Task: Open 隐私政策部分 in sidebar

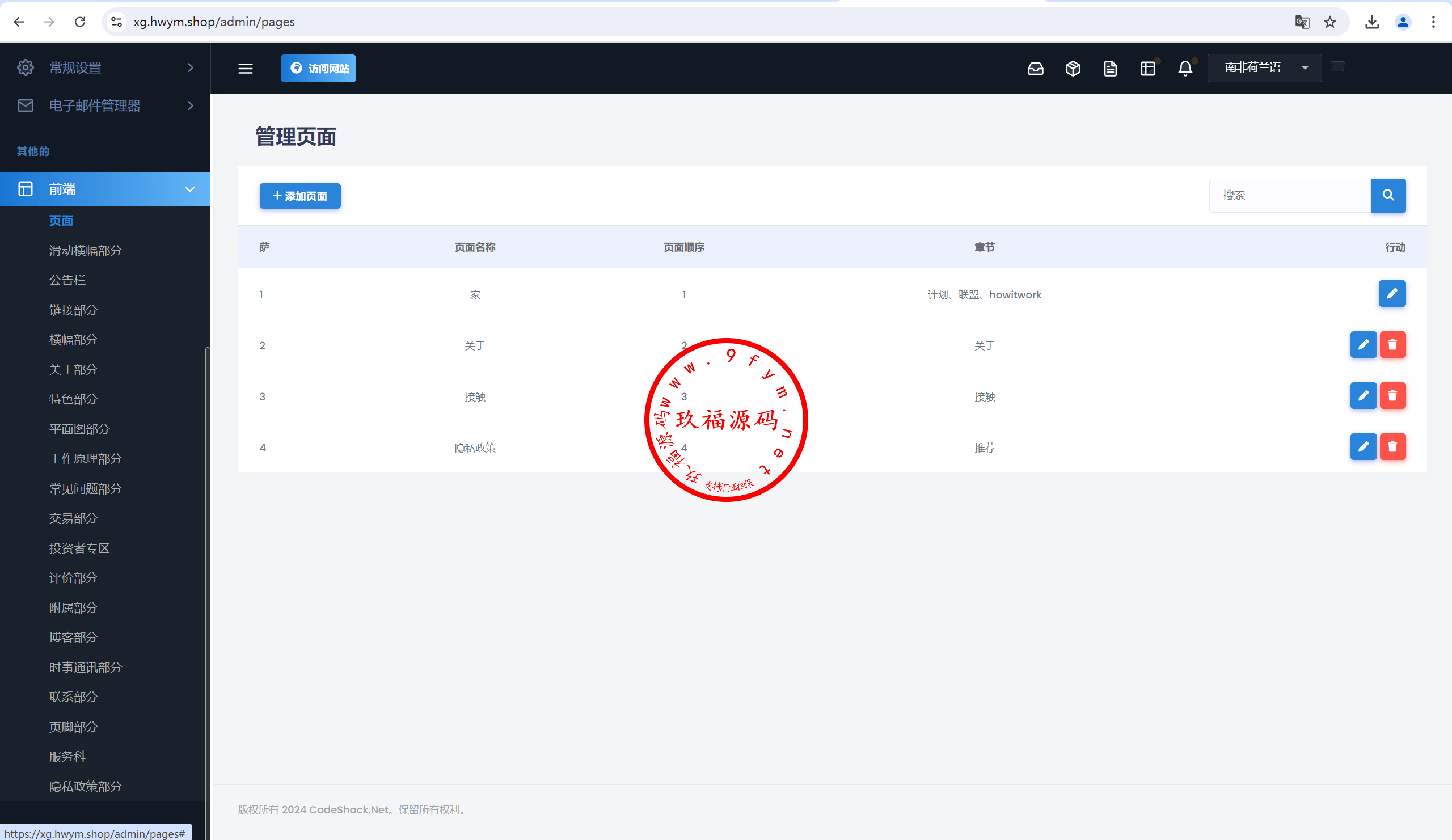Action: tap(85, 787)
